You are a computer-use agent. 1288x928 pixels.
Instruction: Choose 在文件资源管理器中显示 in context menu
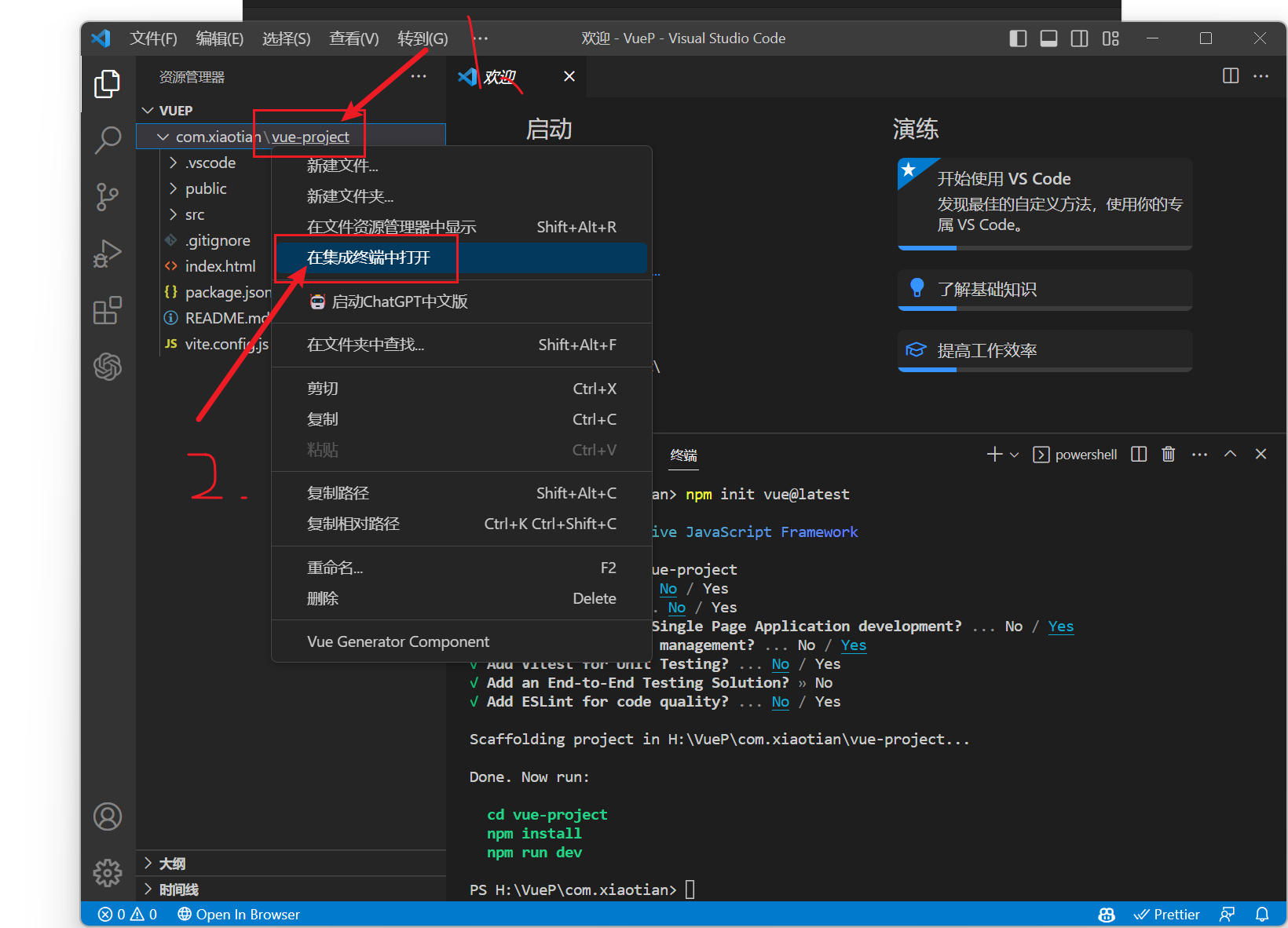pyautogui.click(x=462, y=227)
